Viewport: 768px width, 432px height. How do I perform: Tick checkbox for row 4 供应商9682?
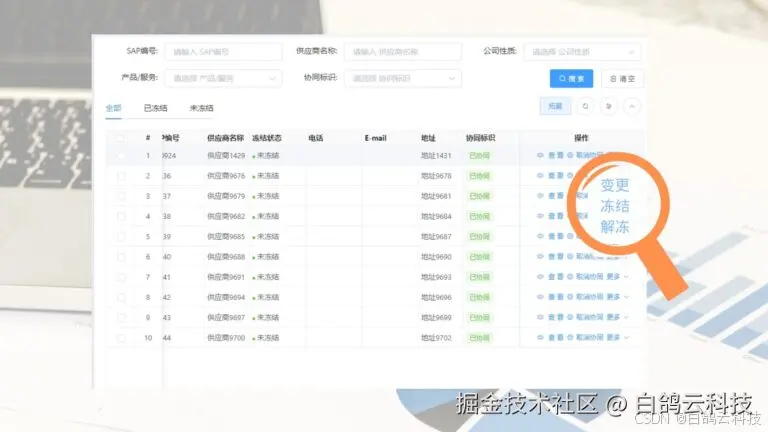click(121, 216)
